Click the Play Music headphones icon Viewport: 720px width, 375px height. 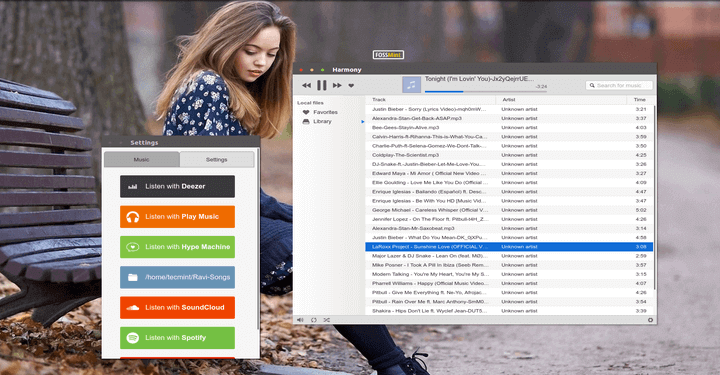pos(133,217)
